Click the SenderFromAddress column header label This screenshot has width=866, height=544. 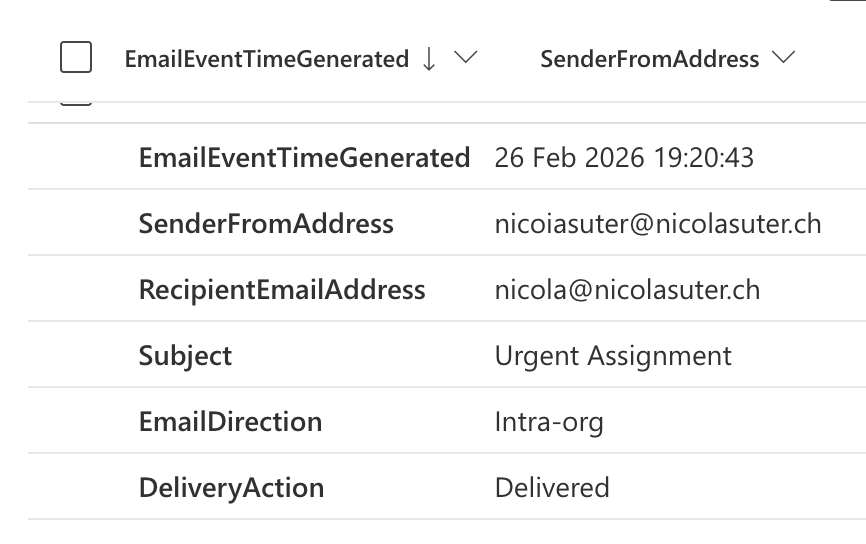tap(649, 59)
